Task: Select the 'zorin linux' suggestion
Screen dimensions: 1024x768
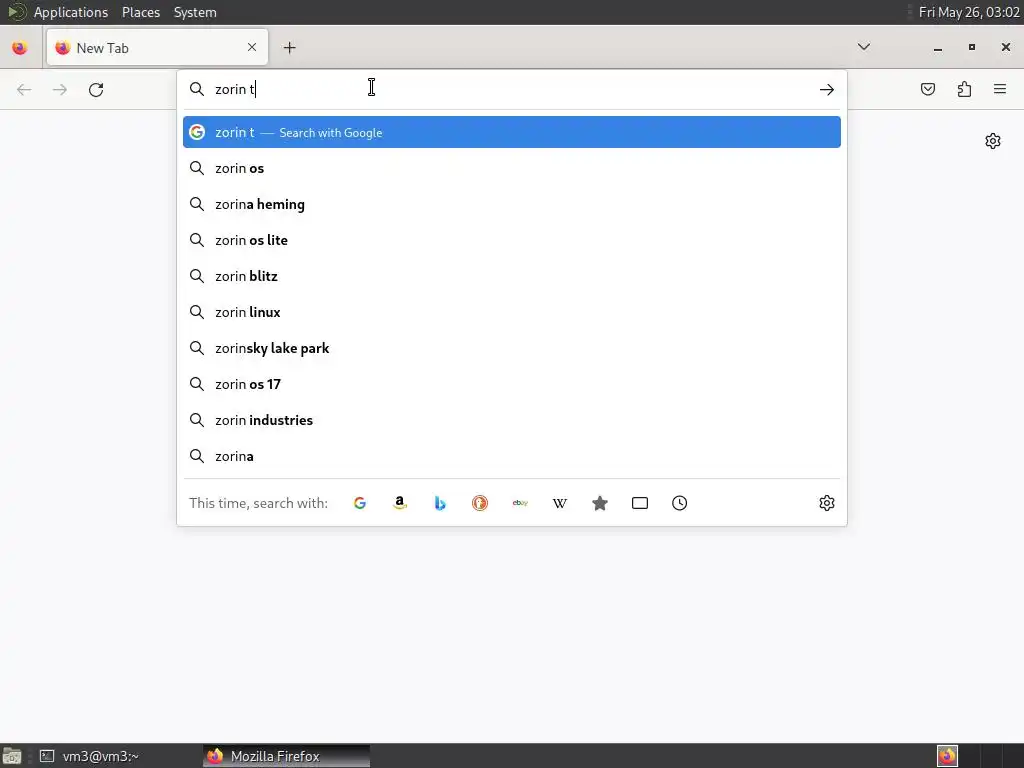Action: click(511, 312)
